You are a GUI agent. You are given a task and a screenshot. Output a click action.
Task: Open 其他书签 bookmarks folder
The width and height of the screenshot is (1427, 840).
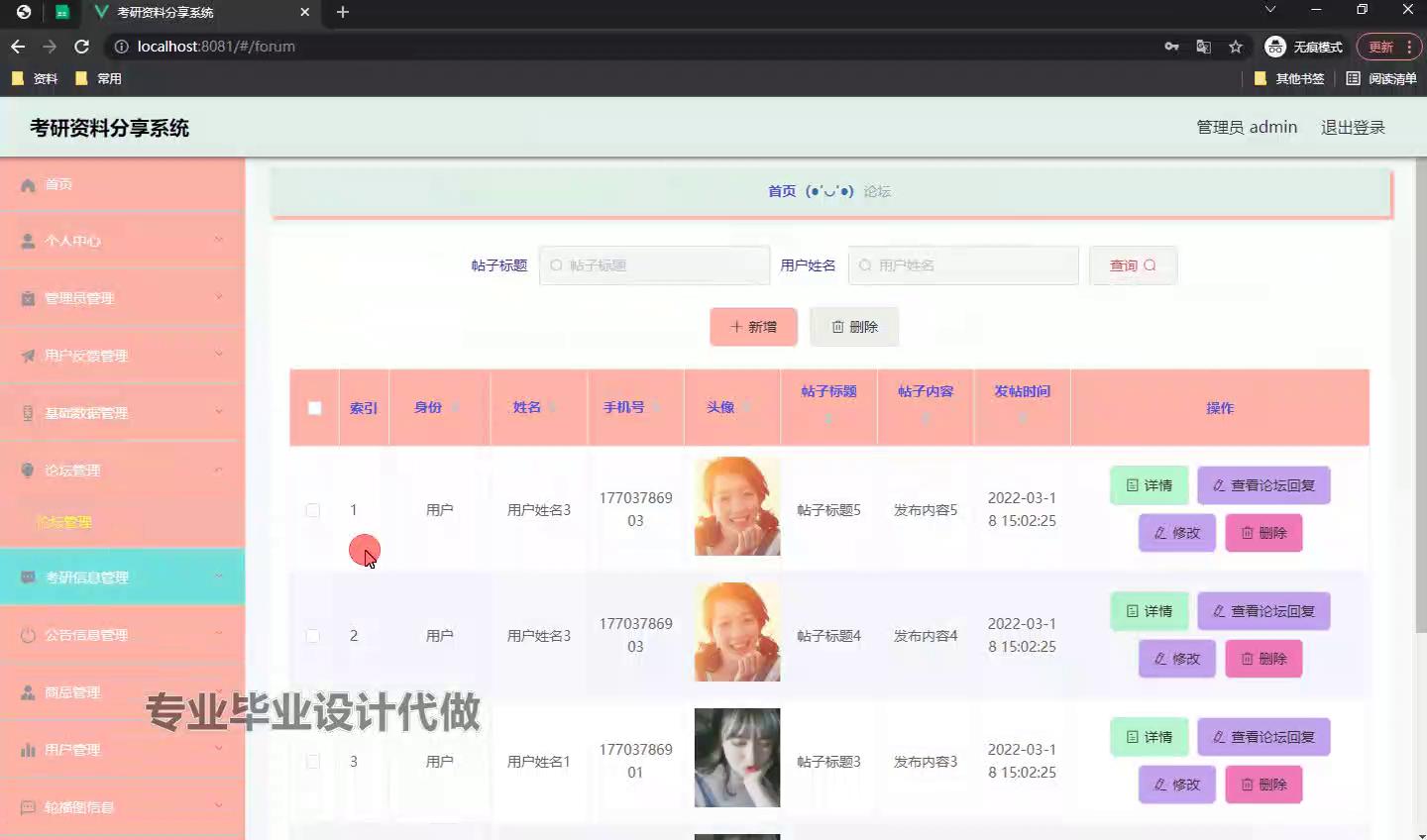[x=1289, y=78]
